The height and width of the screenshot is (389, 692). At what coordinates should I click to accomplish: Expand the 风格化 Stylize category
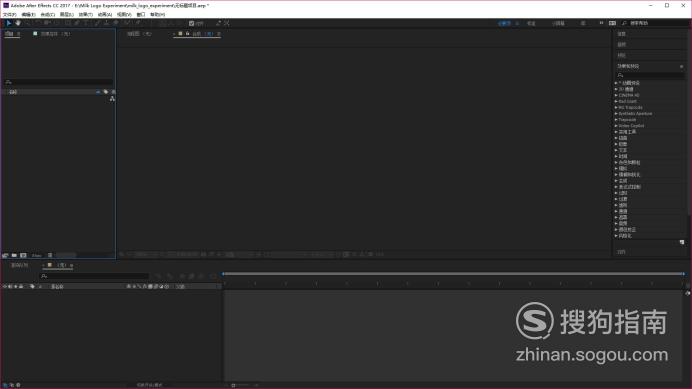[x=616, y=236]
